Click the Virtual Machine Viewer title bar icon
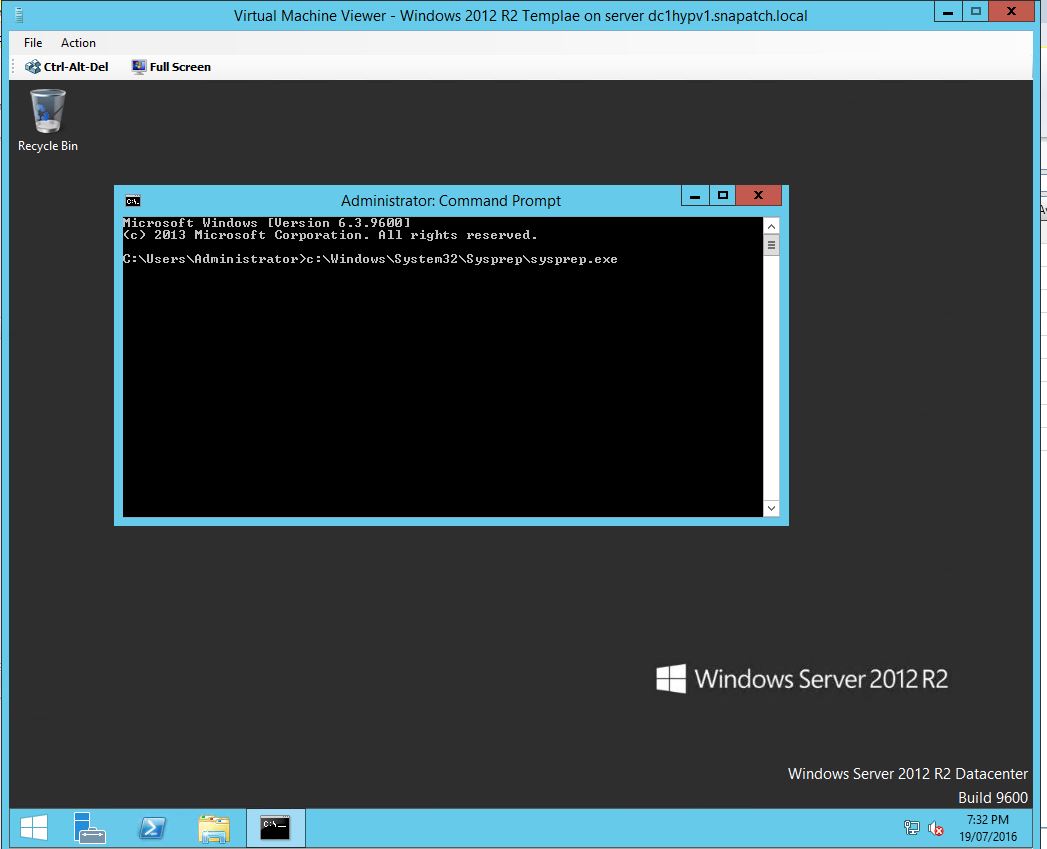The width and height of the screenshot is (1047, 849). tap(19, 15)
